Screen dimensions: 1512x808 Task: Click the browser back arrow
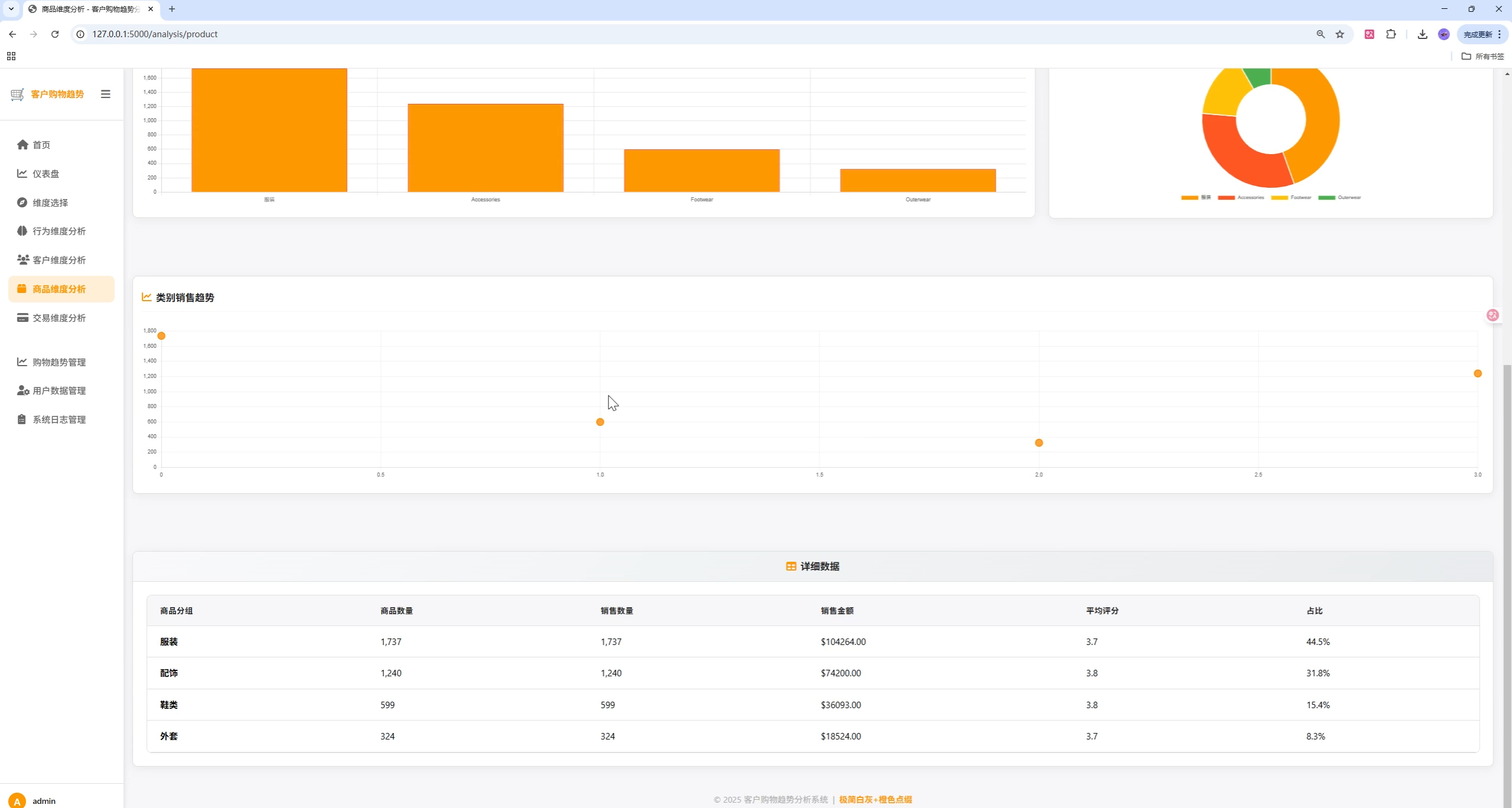tap(12, 34)
